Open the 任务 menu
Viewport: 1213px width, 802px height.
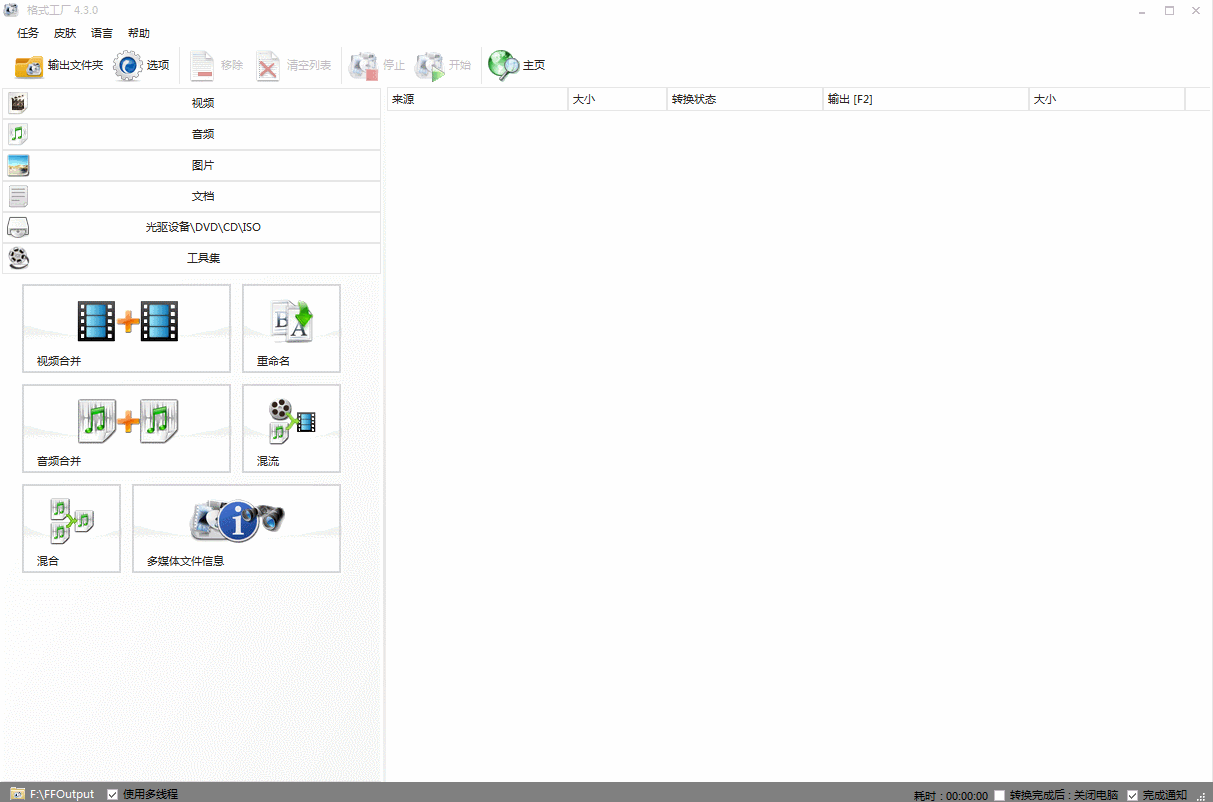(28, 33)
